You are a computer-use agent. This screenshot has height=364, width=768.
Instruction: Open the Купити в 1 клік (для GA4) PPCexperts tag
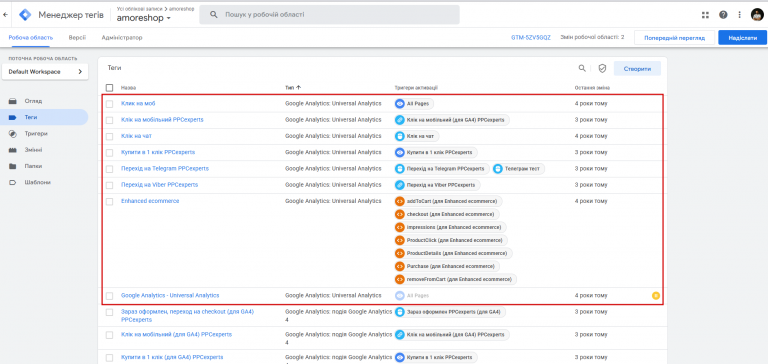pyautogui.click(x=172, y=357)
